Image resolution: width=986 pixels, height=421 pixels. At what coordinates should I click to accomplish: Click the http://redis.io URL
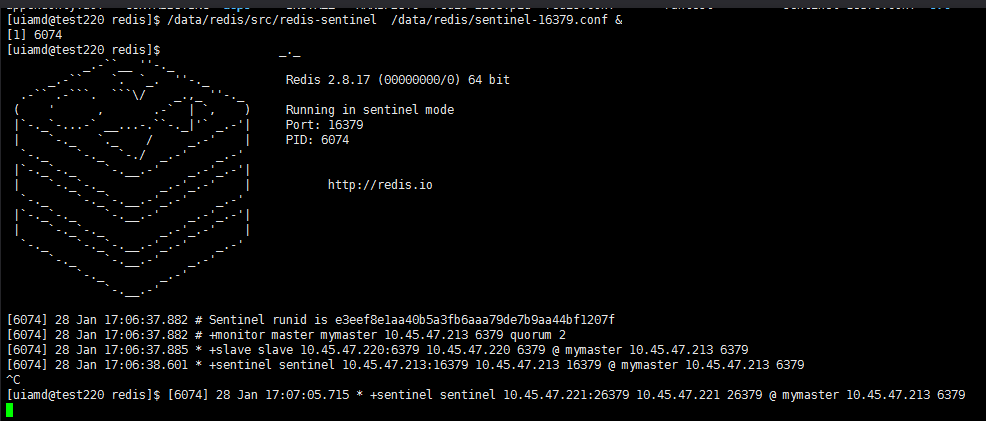tap(380, 185)
